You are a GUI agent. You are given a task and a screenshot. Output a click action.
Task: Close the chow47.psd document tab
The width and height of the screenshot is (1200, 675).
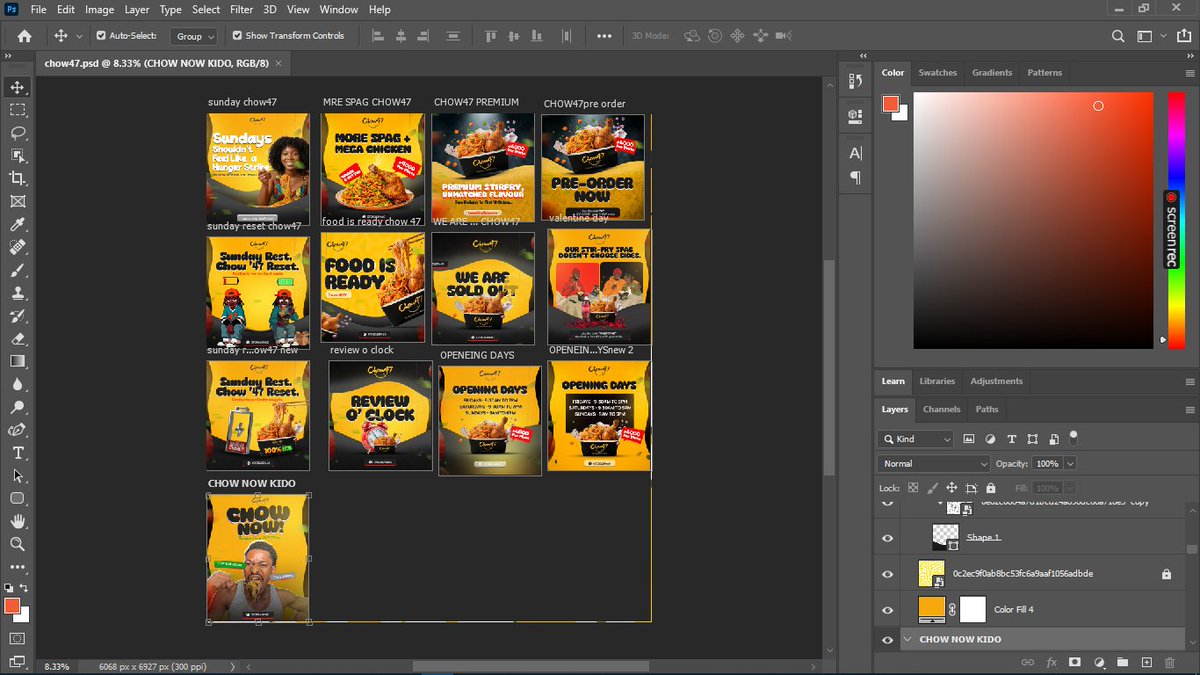pyautogui.click(x=279, y=63)
